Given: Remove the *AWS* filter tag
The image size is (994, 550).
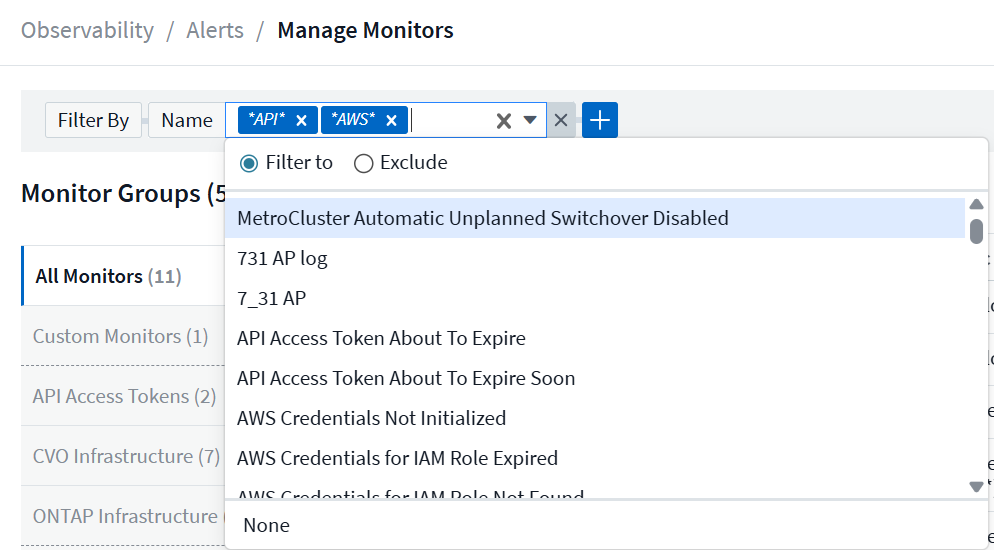Looking at the screenshot, I should (391, 121).
